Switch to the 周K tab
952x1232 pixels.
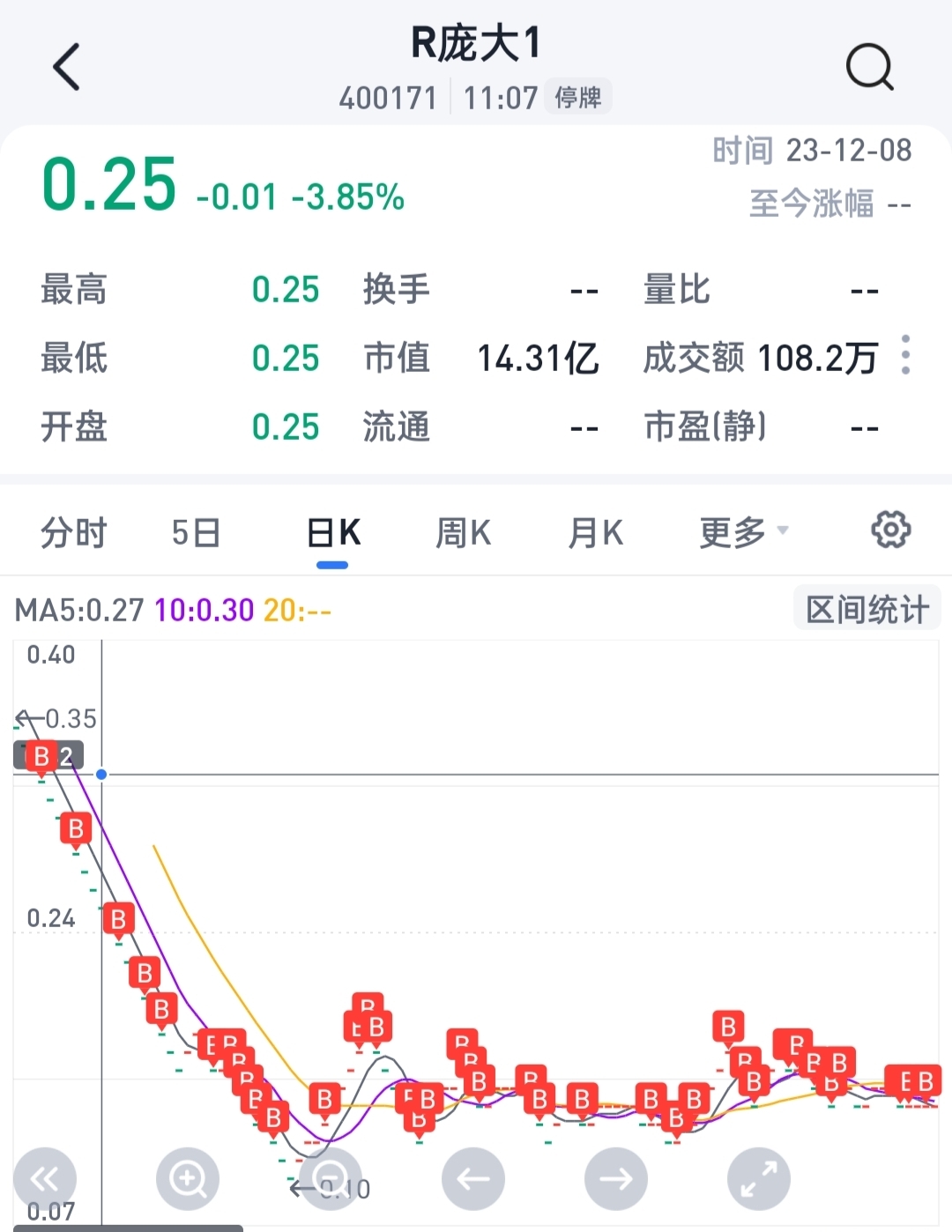click(x=464, y=533)
